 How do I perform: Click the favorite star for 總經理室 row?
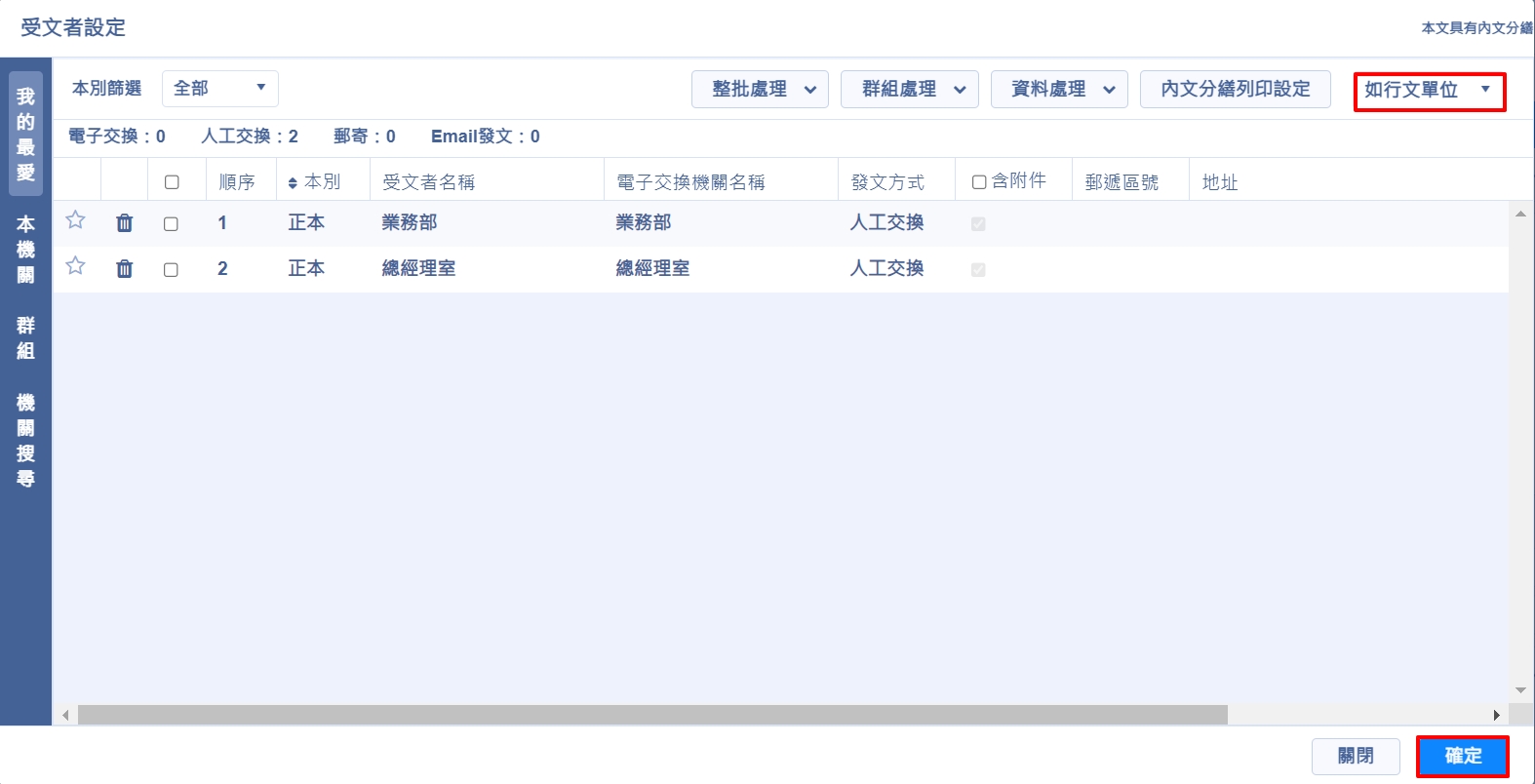pyautogui.click(x=75, y=266)
